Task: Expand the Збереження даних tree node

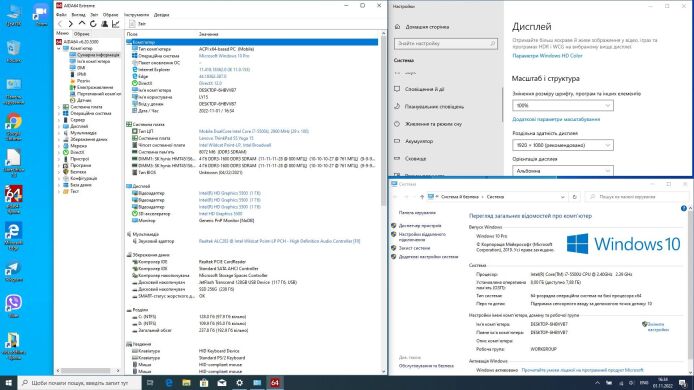Action: [59, 139]
